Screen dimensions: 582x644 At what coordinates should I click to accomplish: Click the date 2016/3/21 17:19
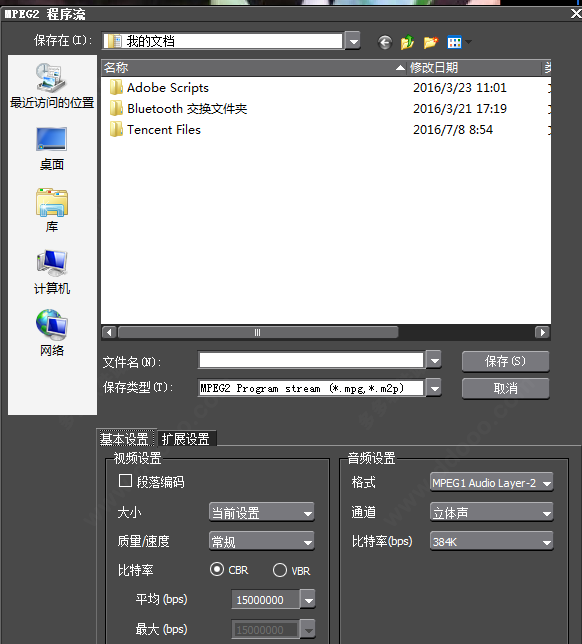(460, 108)
